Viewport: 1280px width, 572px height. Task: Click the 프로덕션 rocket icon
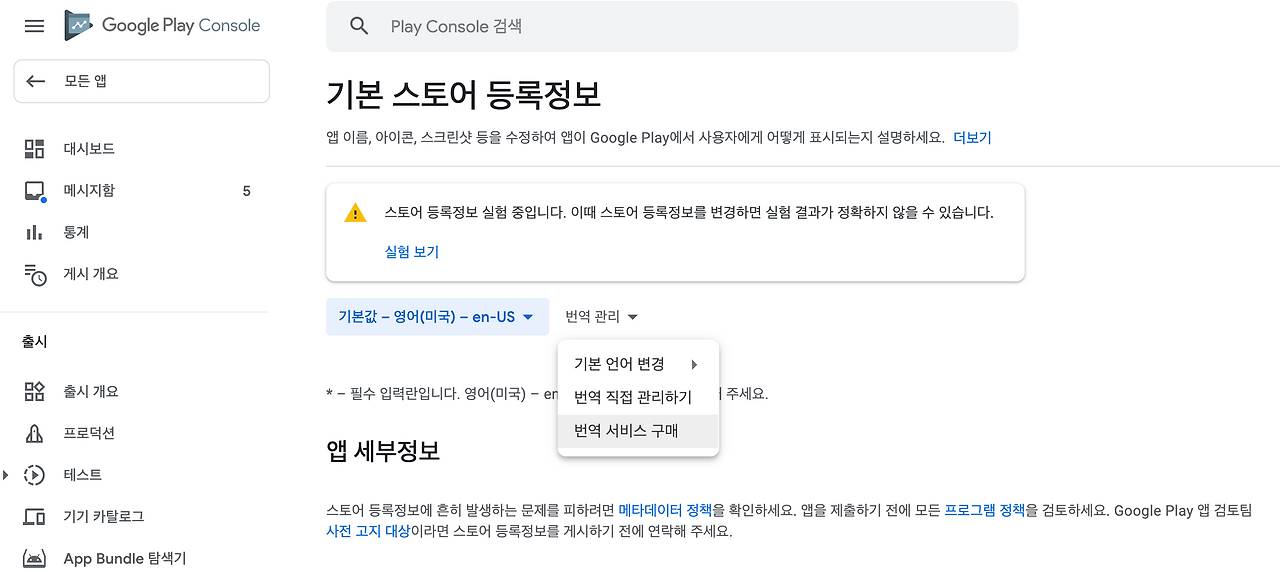[34, 433]
